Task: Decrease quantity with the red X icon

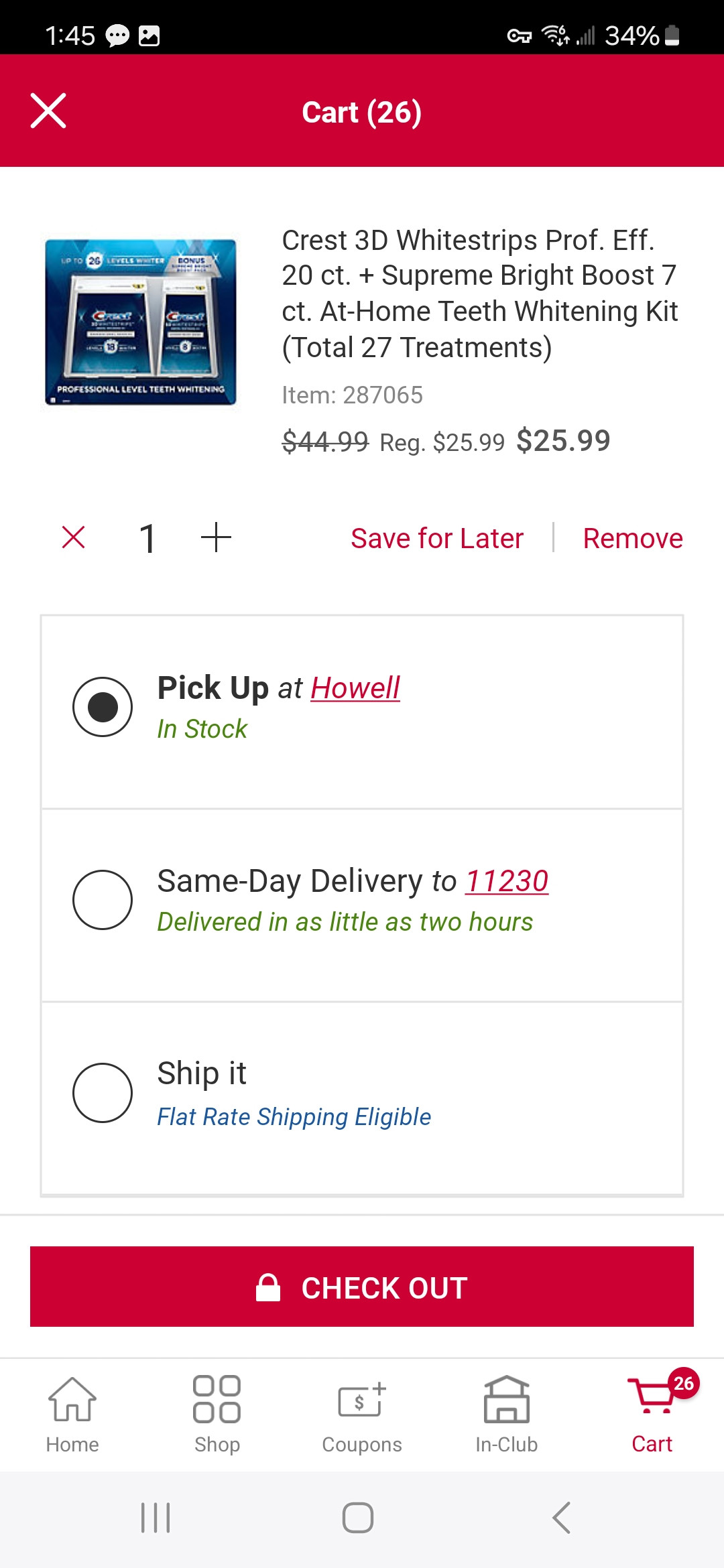Action: coord(73,537)
